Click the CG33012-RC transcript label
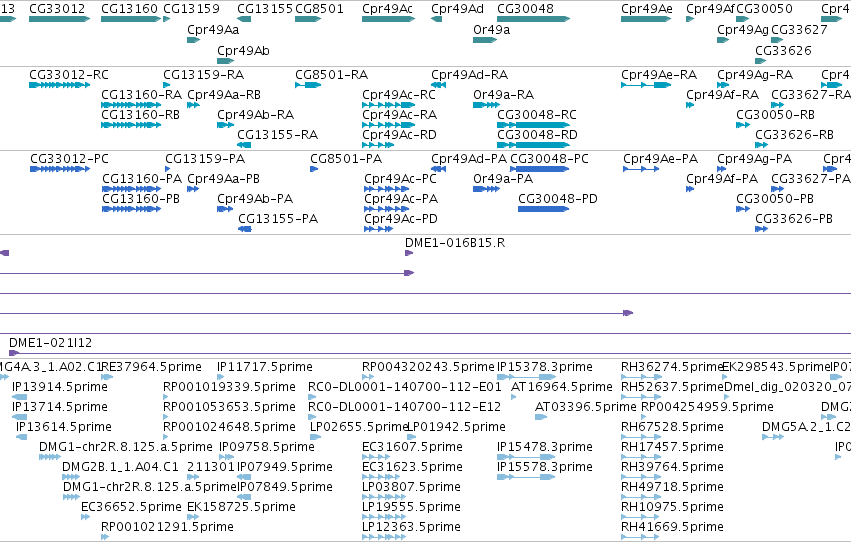This screenshot has width=851, height=542. coord(69,74)
